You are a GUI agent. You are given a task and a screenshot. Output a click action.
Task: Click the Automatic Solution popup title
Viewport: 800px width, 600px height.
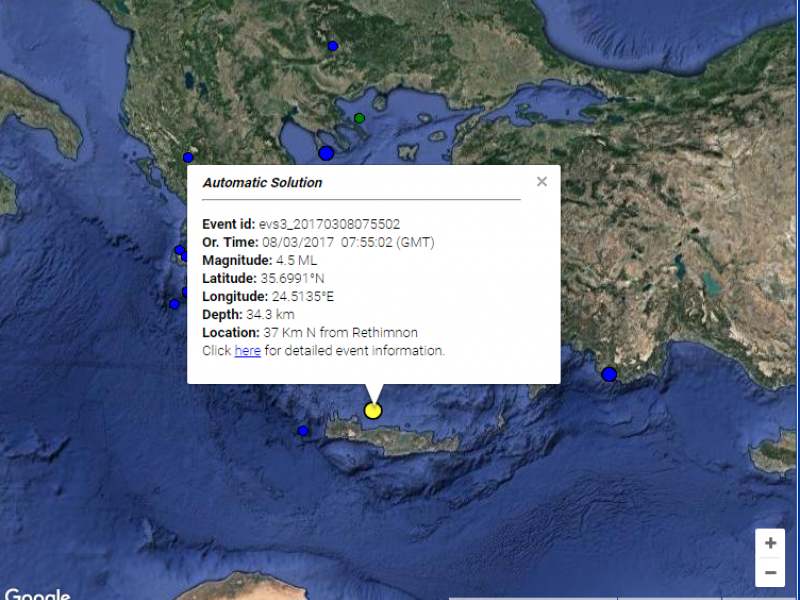pos(262,183)
